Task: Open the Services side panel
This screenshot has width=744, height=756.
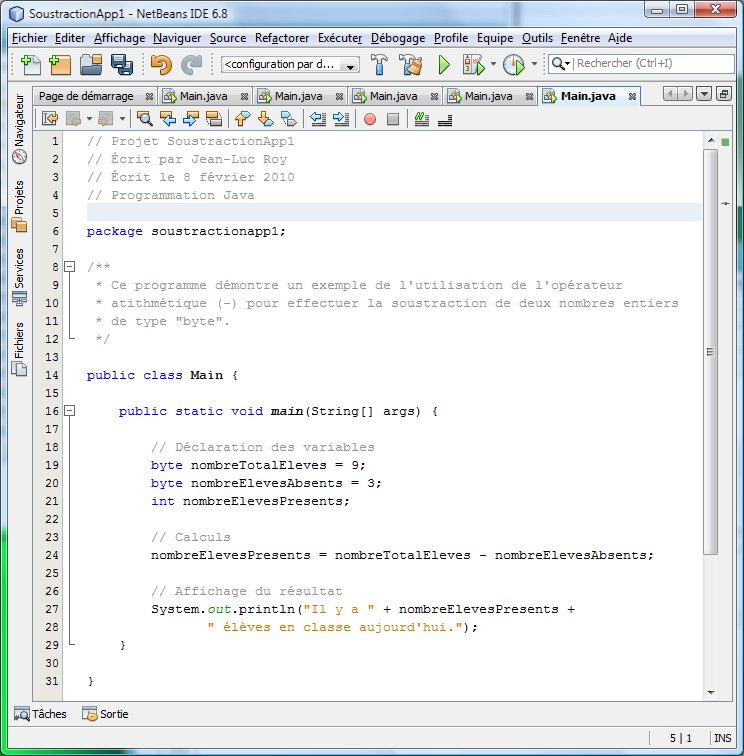Action: coord(19,277)
